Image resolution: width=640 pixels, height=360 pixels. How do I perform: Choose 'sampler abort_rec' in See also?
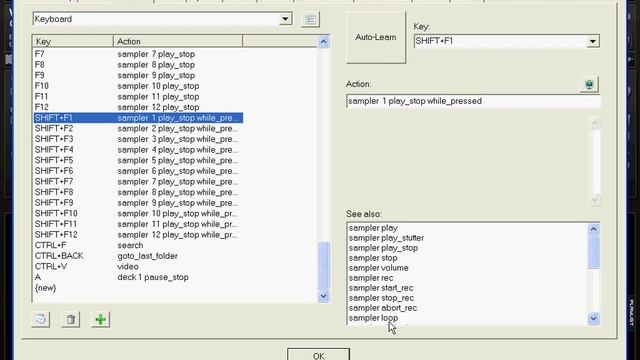[x=382, y=308]
